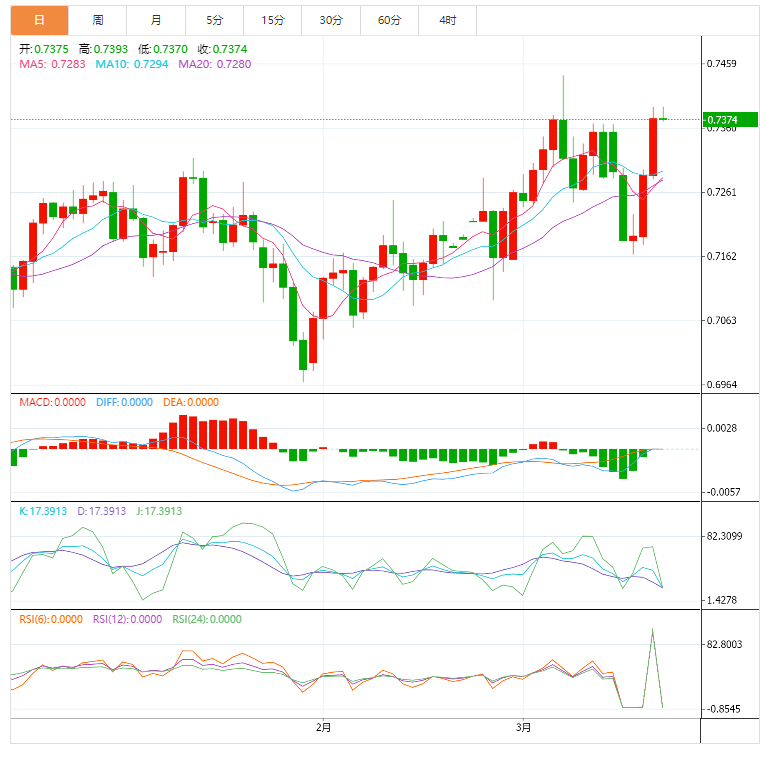
Task: Open the 15分 interval tab
Action: 273,20
